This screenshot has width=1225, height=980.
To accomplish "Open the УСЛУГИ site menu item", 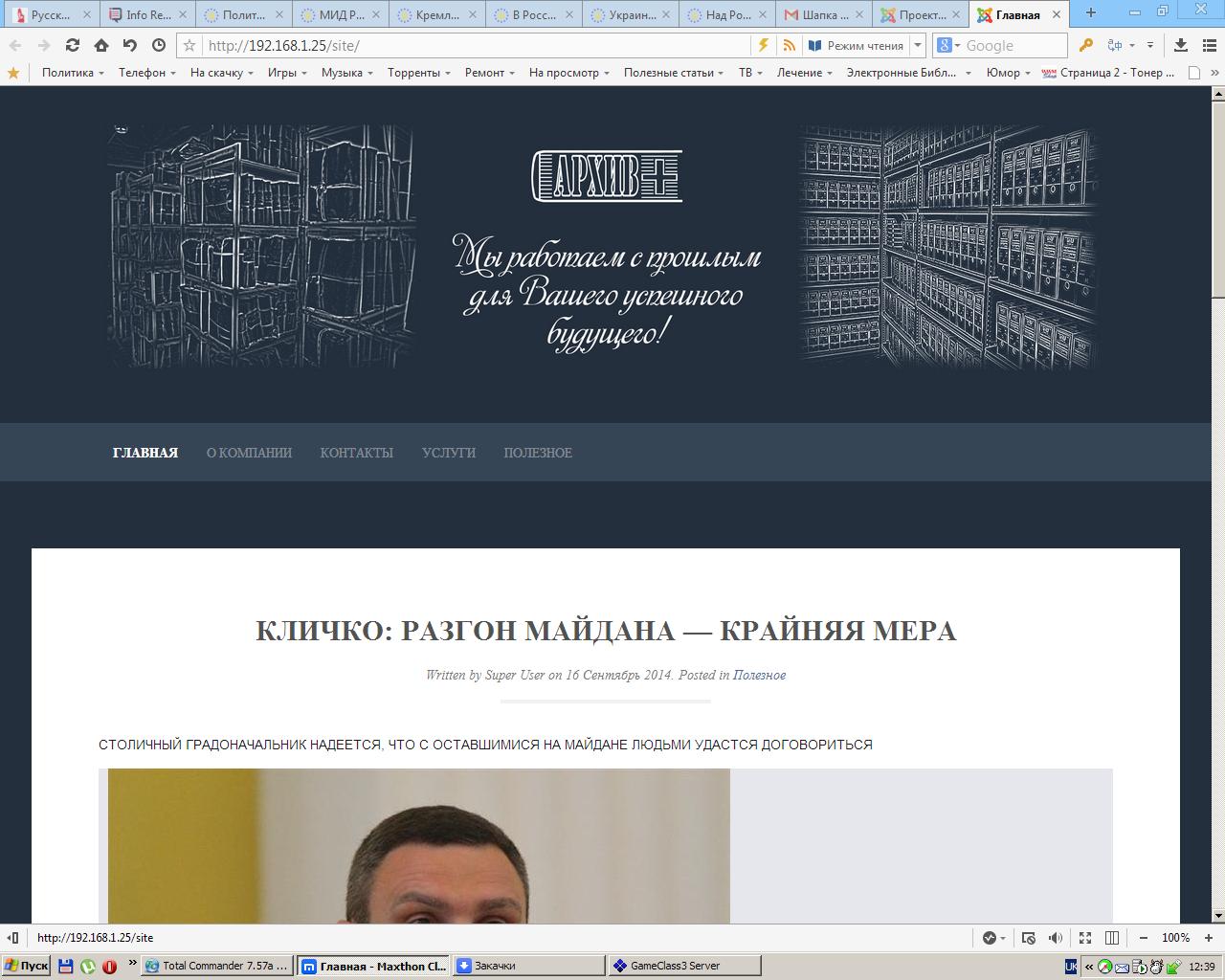I will pyautogui.click(x=448, y=453).
